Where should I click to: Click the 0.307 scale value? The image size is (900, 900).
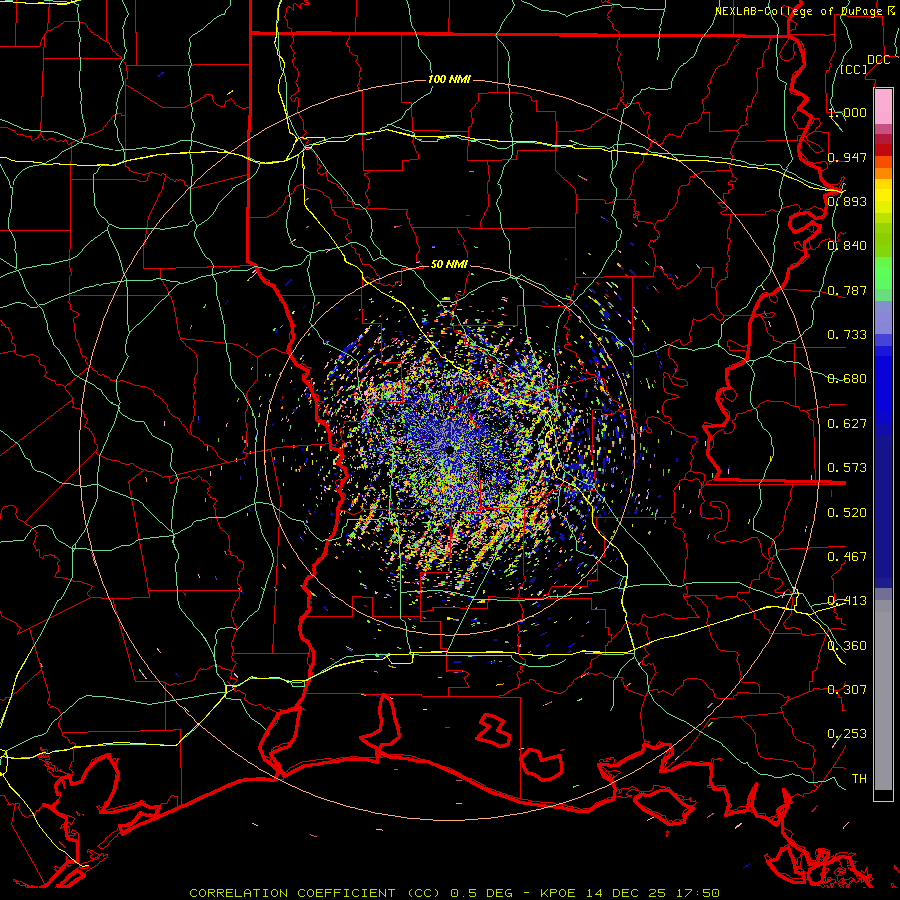[847, 689]
